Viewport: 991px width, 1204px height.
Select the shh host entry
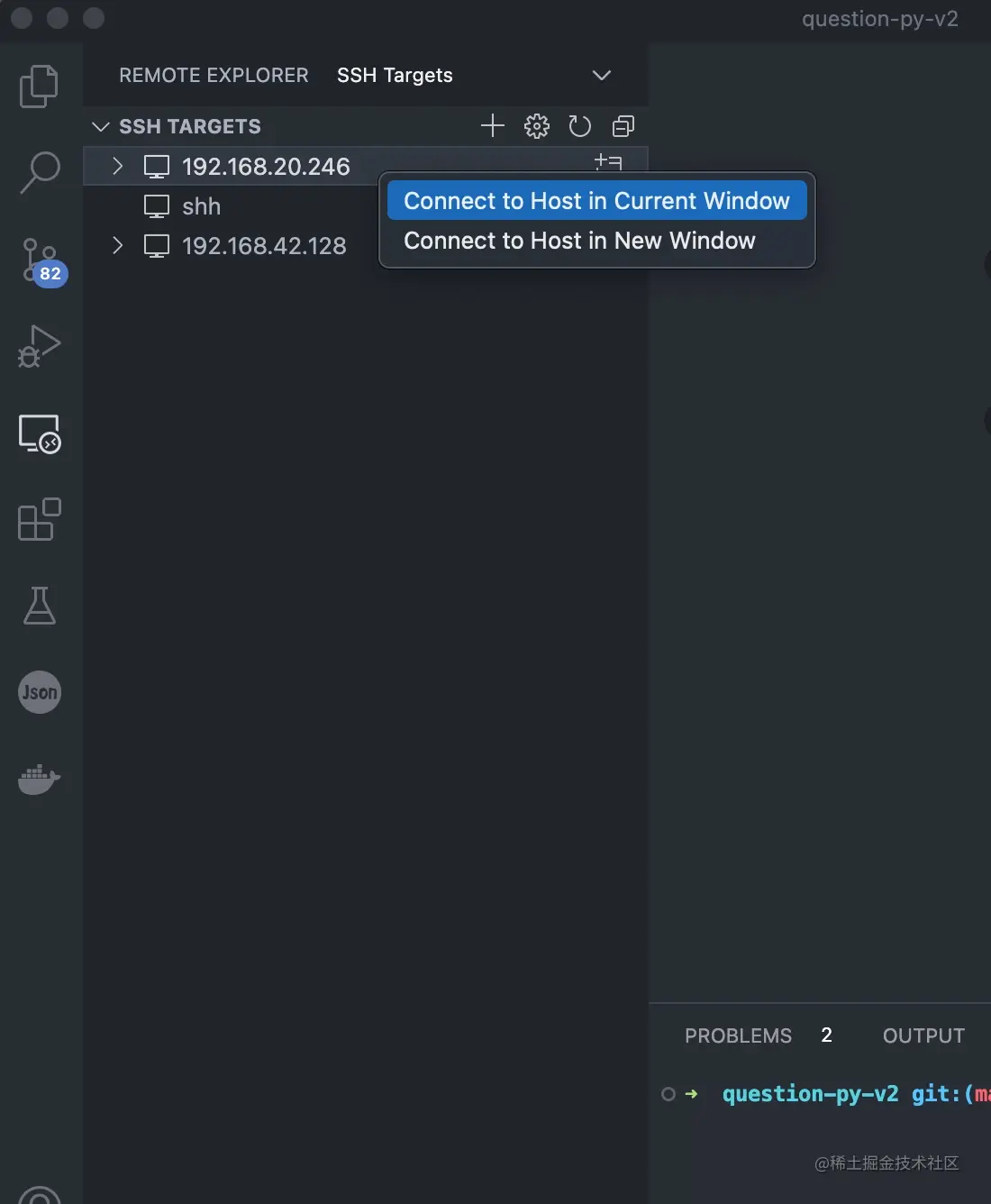point(201,206)
